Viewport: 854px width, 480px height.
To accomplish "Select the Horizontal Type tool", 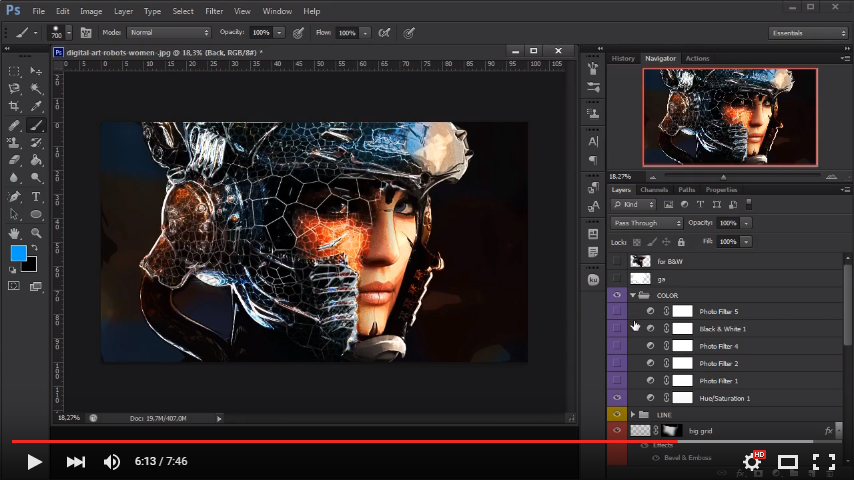I will point(36,197).
